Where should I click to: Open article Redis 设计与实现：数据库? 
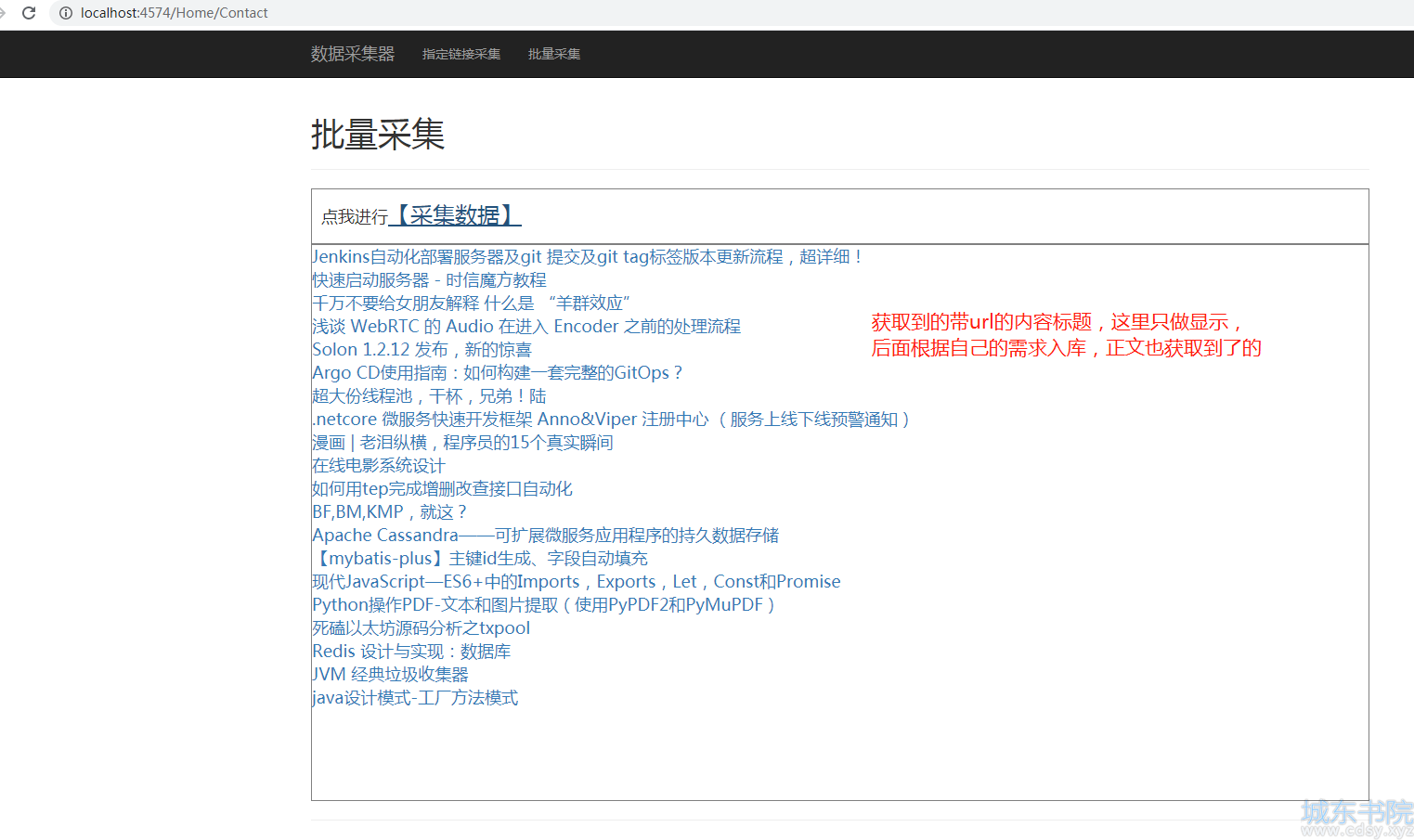(411, 652)
